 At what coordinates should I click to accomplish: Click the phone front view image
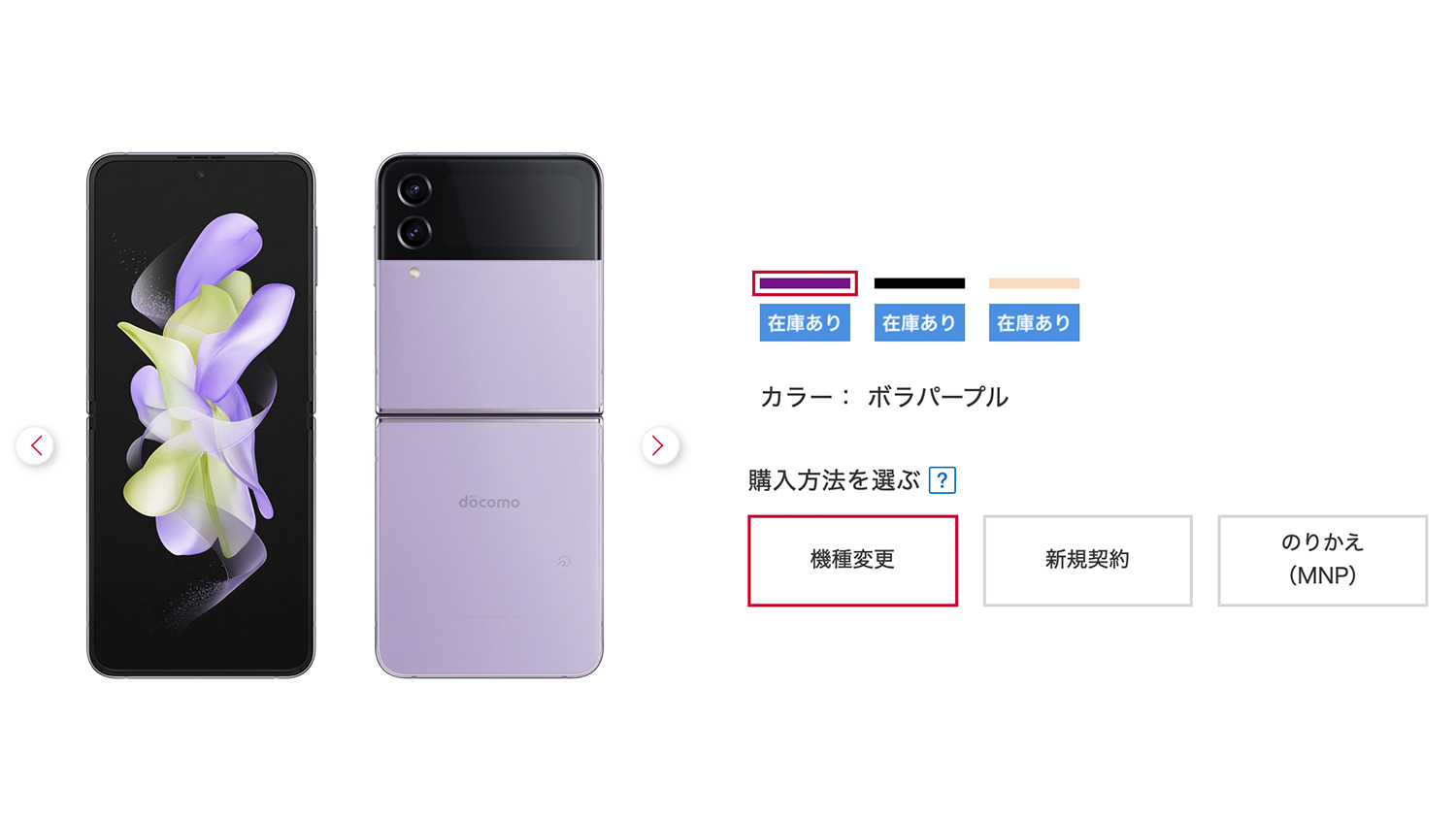click(201, 415)
